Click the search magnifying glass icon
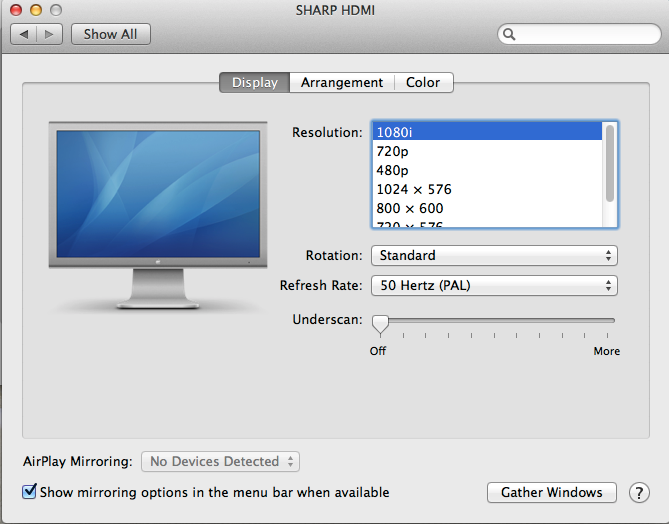The image size is (669, 524). coord(510,34)
